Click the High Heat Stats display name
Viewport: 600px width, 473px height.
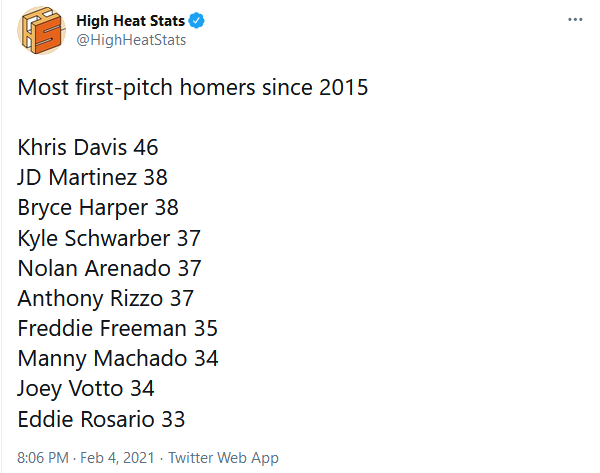[130, 21]
